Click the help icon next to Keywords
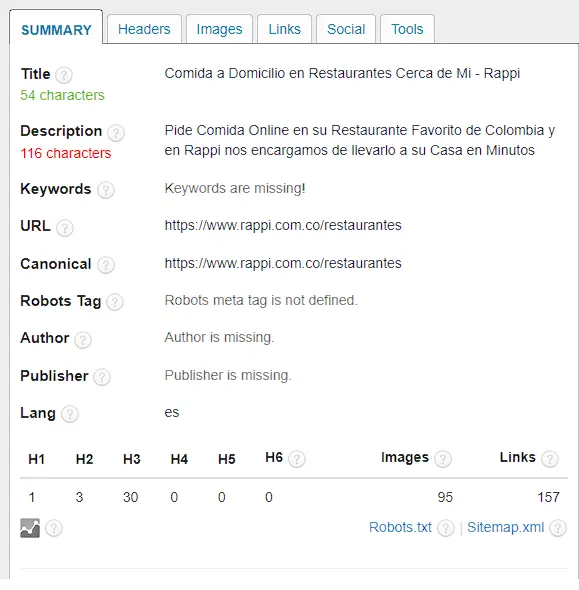Viewport: 579px width, 590px height. [106, 190]
